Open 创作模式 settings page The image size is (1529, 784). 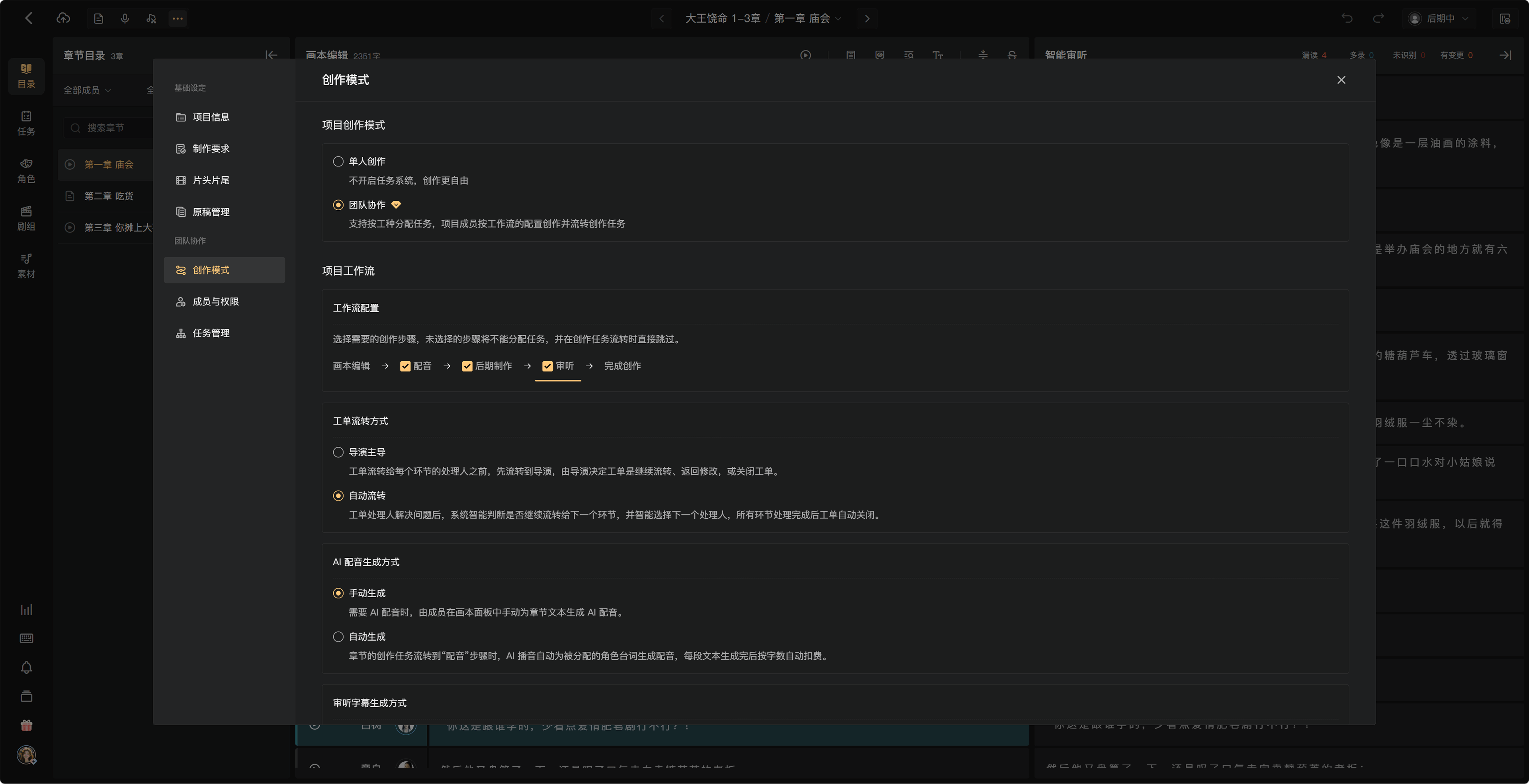pyautogui.click(x=224, y=270)
